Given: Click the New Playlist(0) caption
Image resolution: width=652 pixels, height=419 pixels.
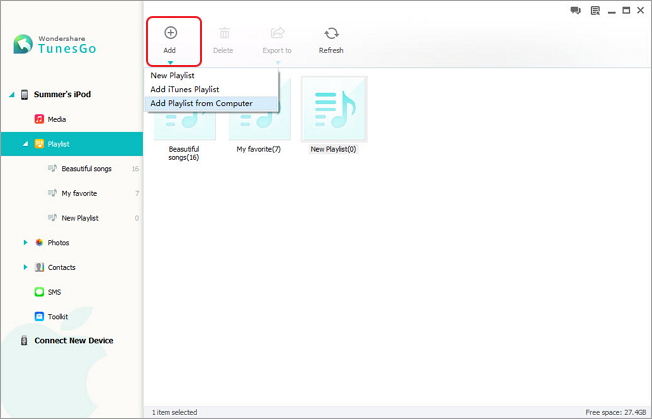Looking at the screenshot, I should (333, 149).
